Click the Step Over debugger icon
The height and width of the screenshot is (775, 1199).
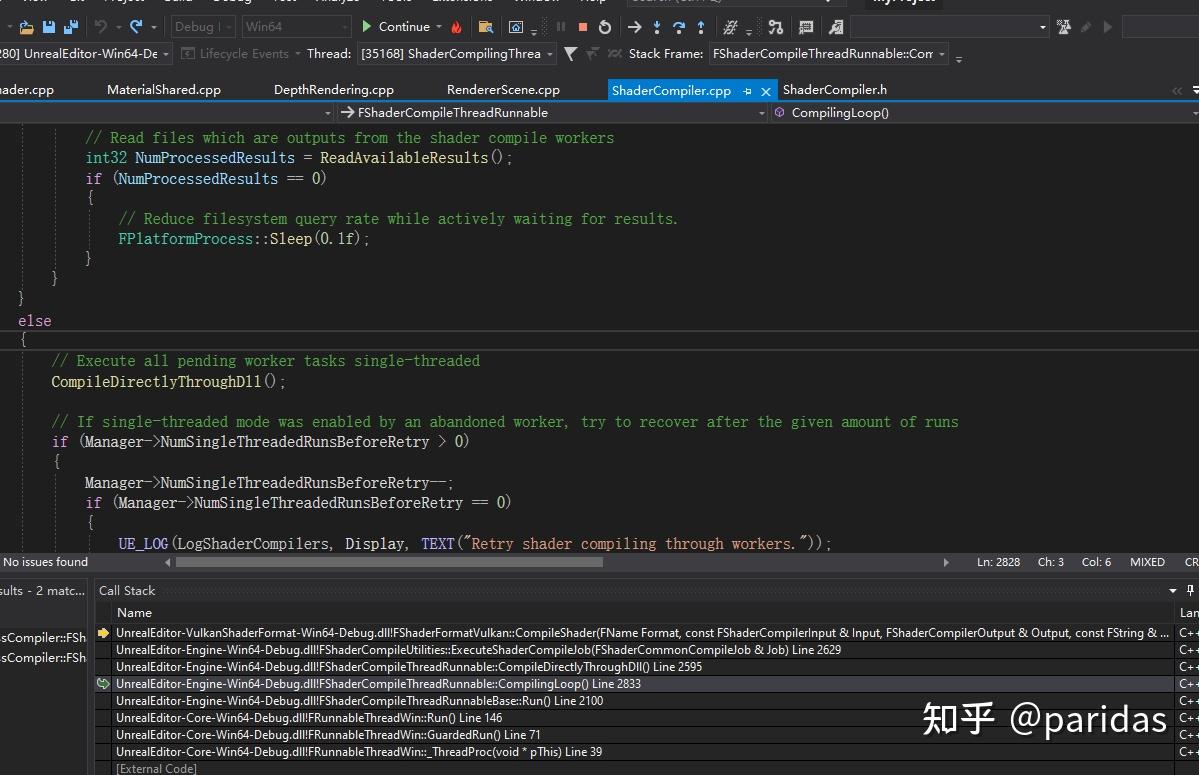point(680,27)
